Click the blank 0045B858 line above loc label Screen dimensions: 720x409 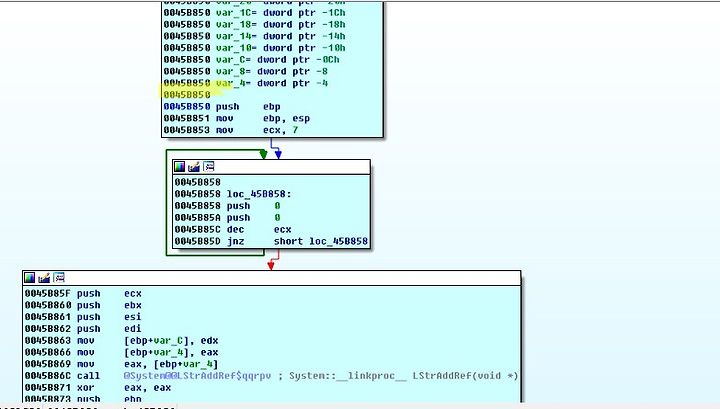tap(197, 182)
